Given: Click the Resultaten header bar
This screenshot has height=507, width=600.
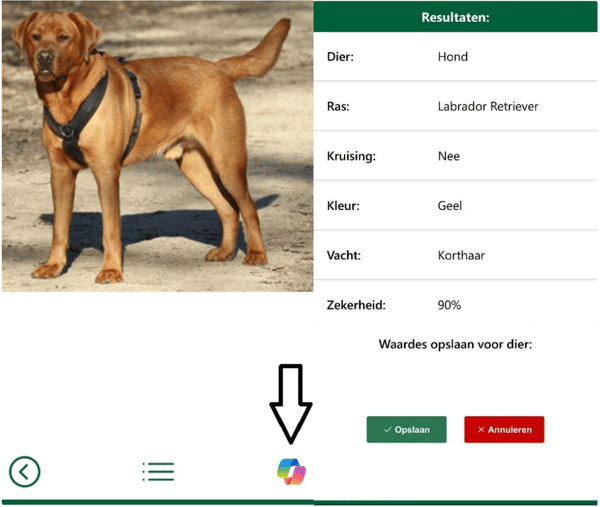Looking at the screenshot, I should coord(455,17).
